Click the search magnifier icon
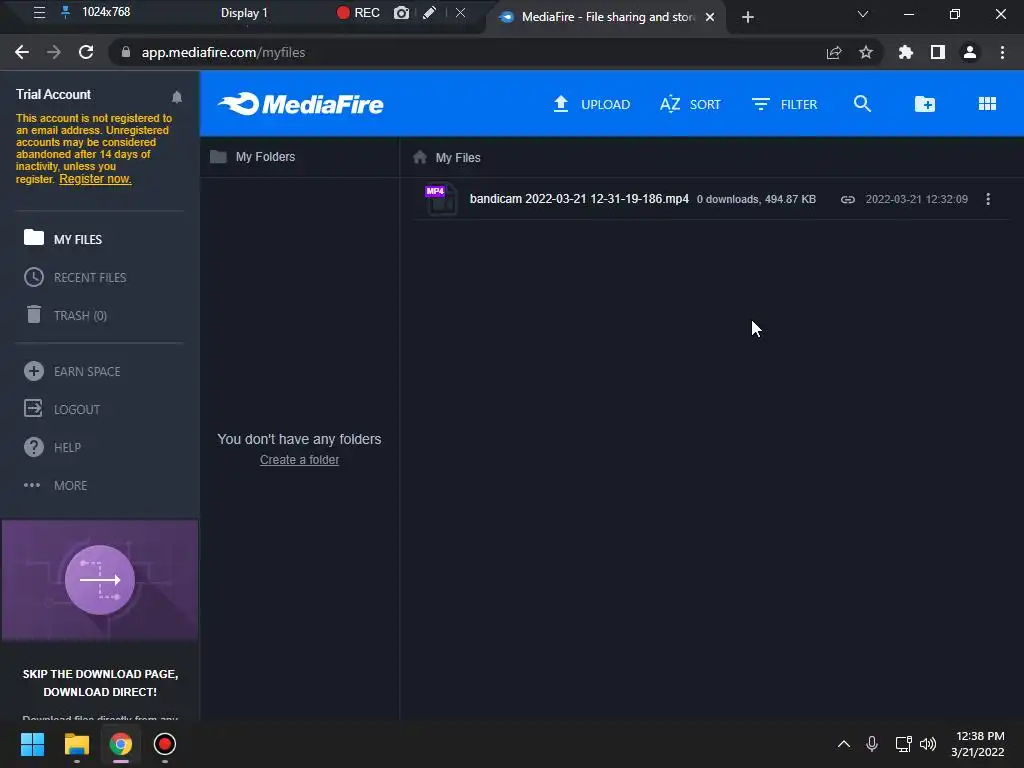The image size is (1024, 768). pos(862,104)
